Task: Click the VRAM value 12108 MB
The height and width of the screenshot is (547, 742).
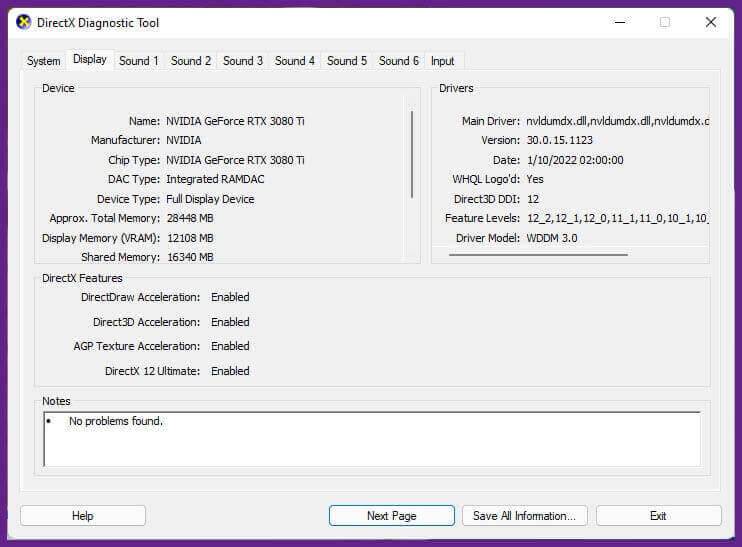Action: 190,238
